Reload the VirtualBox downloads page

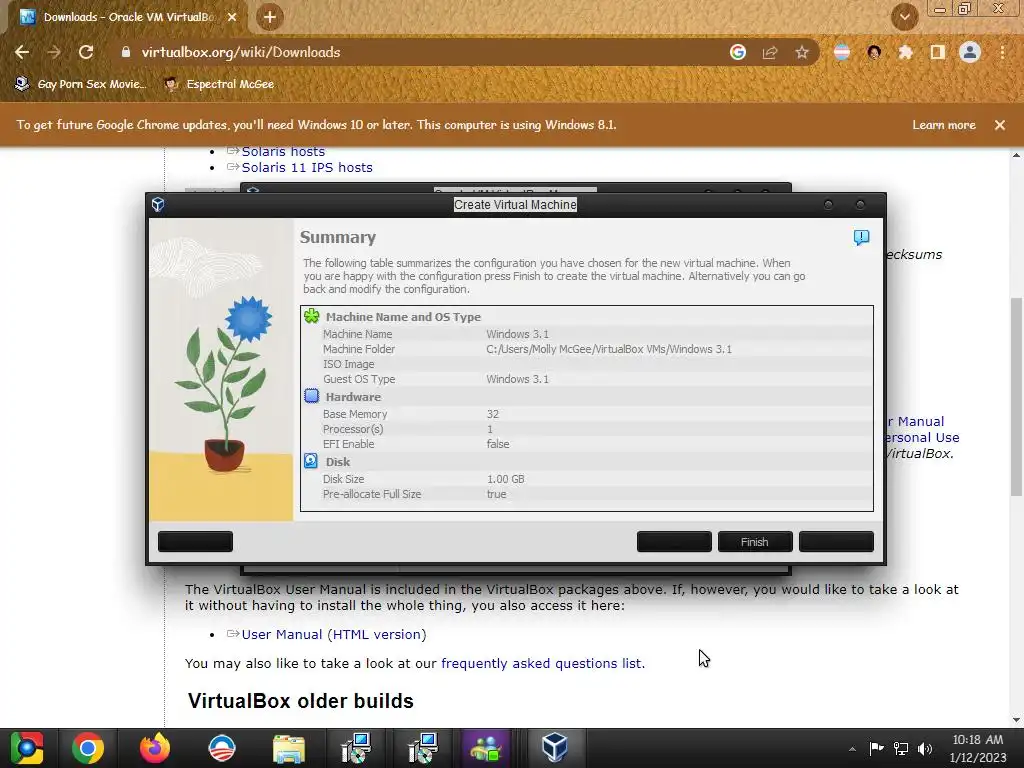86,52
